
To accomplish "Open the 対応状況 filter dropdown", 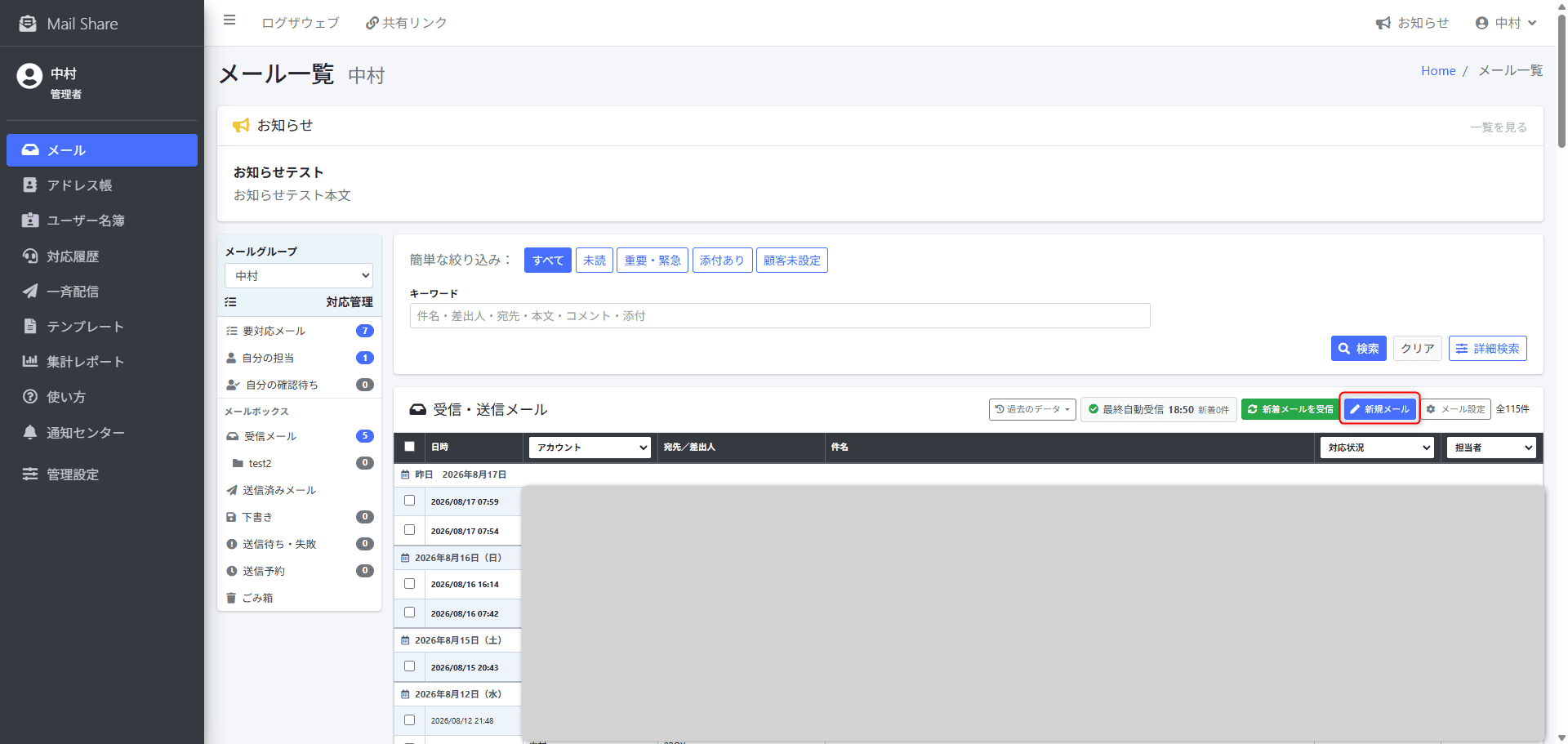I will coord(1377,448).
